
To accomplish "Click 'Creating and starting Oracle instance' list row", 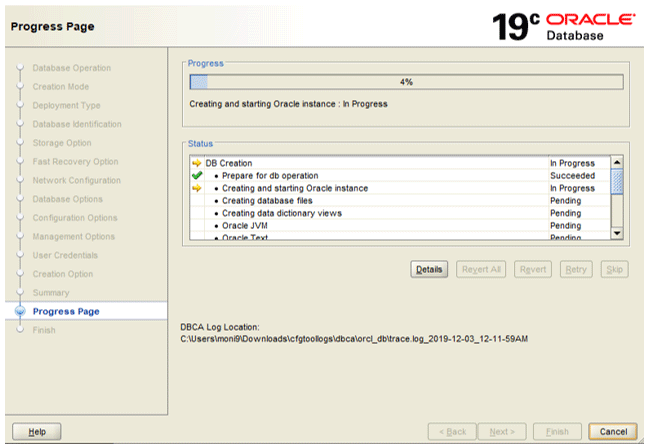I will 400,188.
